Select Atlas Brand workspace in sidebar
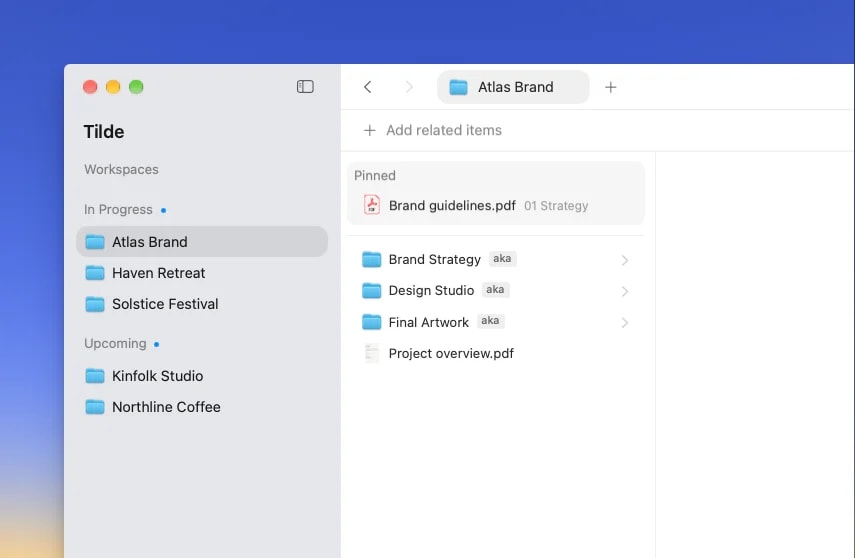855x558 pixels. 202,242
